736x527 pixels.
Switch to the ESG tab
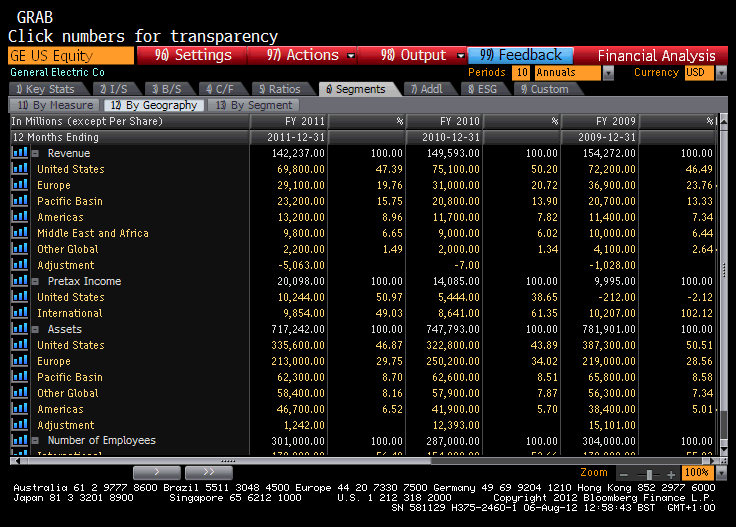(x=484, y=89)
